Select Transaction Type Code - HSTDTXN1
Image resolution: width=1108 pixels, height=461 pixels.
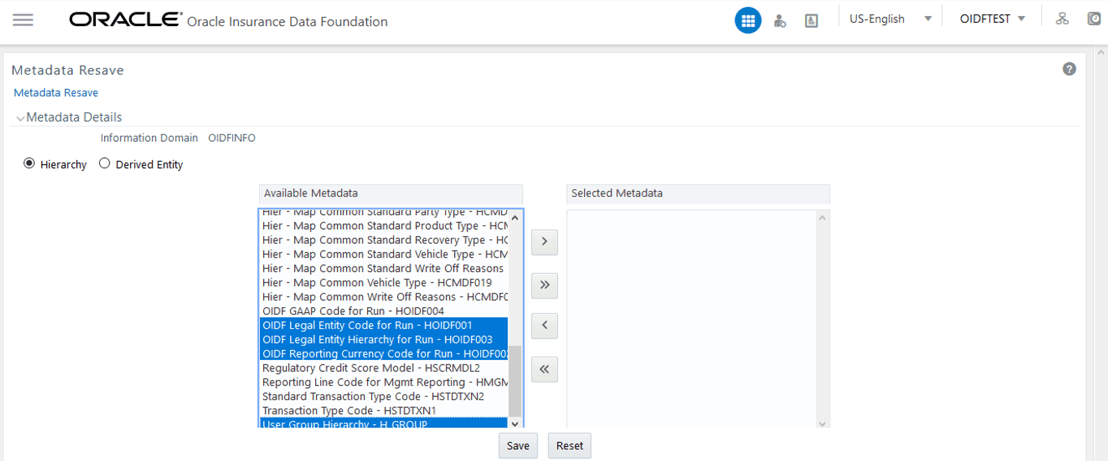click(384, 410)
